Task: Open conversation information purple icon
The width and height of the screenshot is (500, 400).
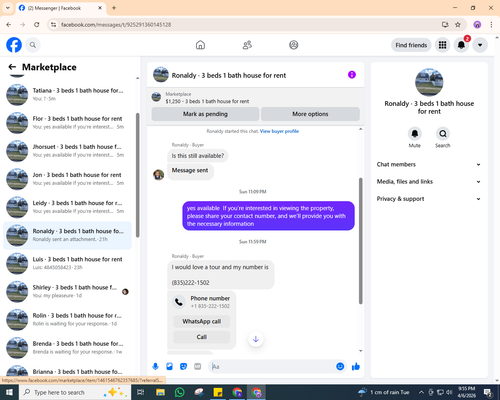Action: tap(352, 75)
